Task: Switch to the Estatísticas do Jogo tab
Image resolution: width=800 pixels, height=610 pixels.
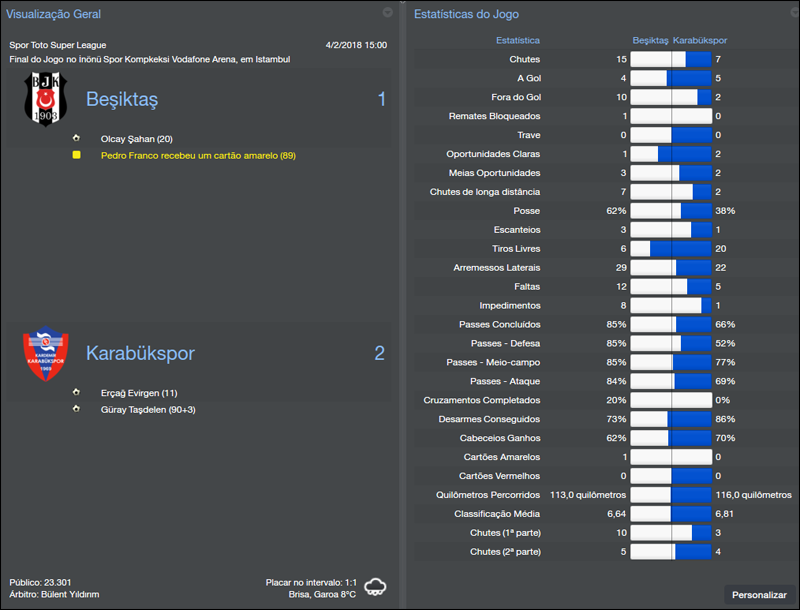Action: click(x=467, y=13)
